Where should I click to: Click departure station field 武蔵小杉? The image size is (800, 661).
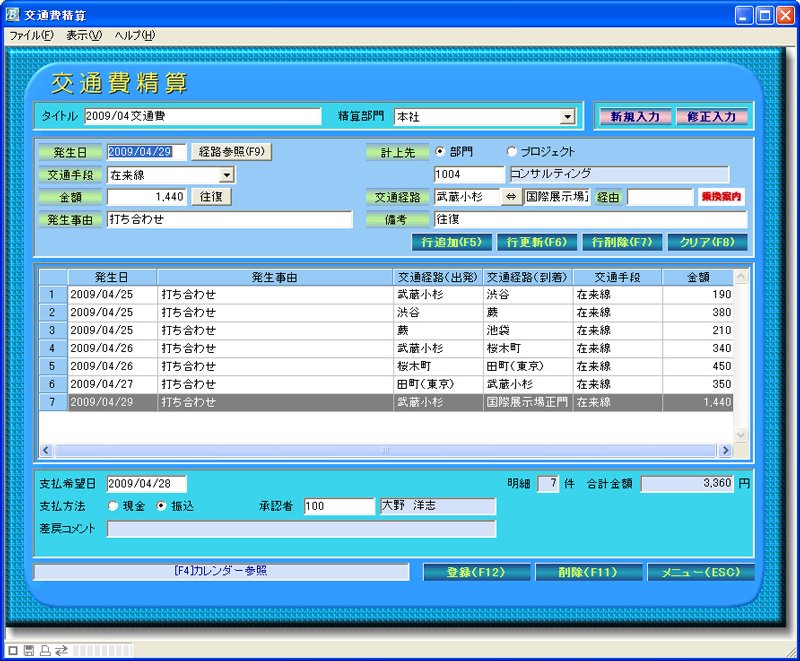pos(467,197)
